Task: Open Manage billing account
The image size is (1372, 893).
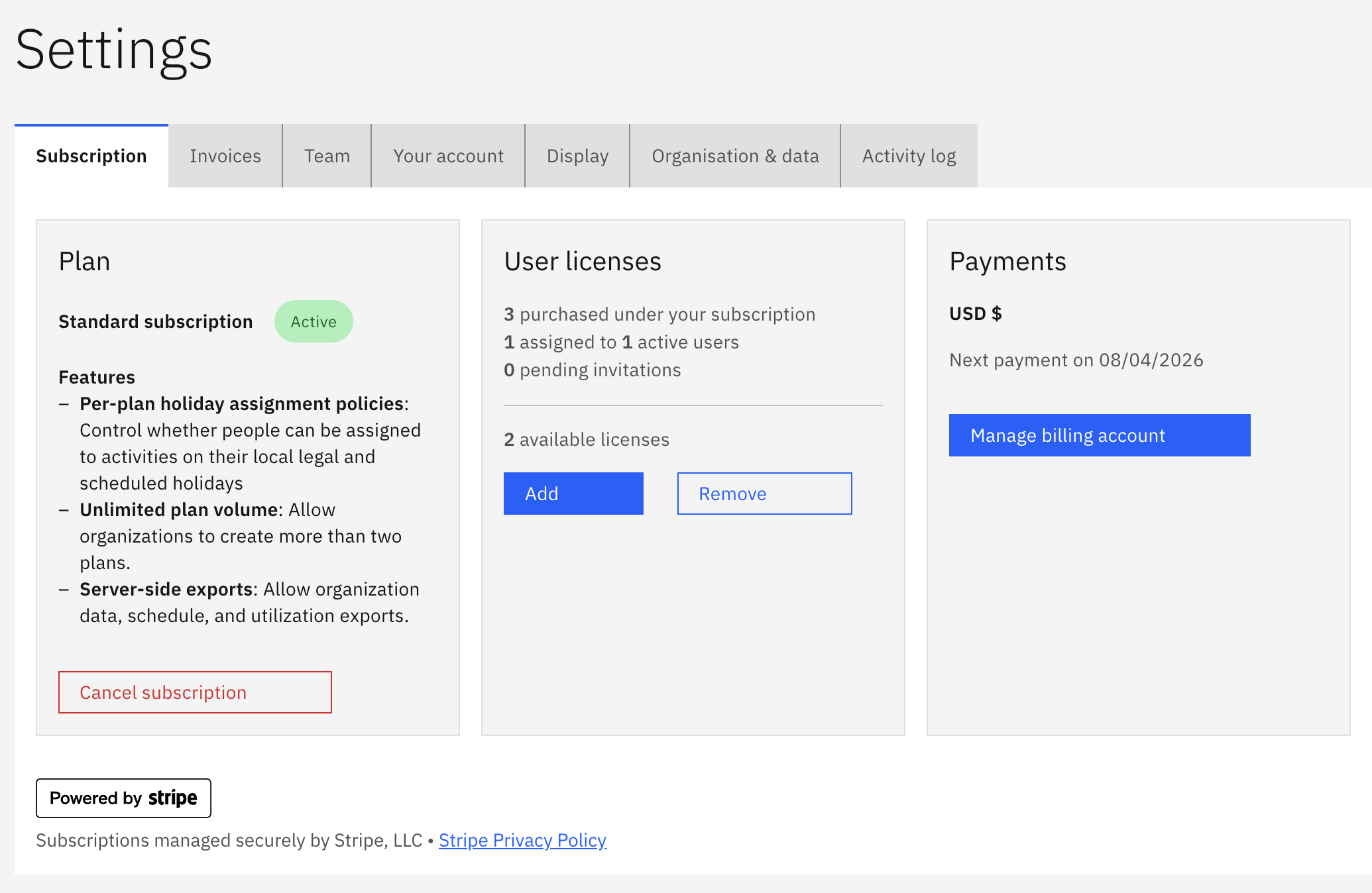Action: [1100, 435]
